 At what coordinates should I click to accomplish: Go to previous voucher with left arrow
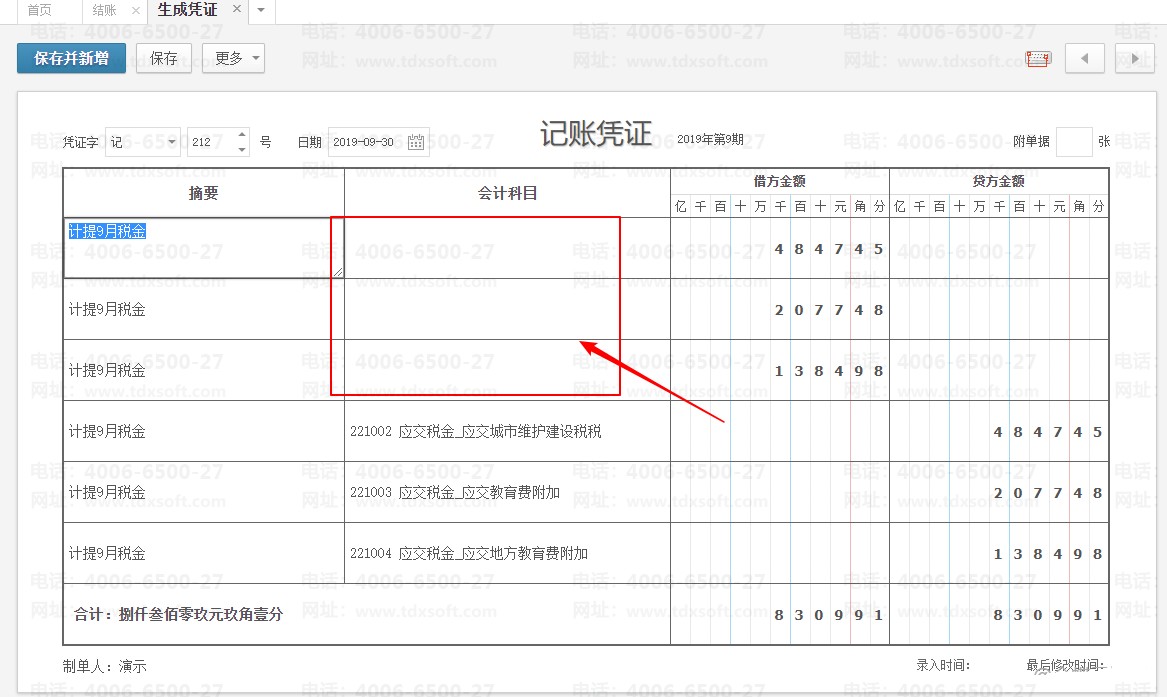(x=1084, y=59)
